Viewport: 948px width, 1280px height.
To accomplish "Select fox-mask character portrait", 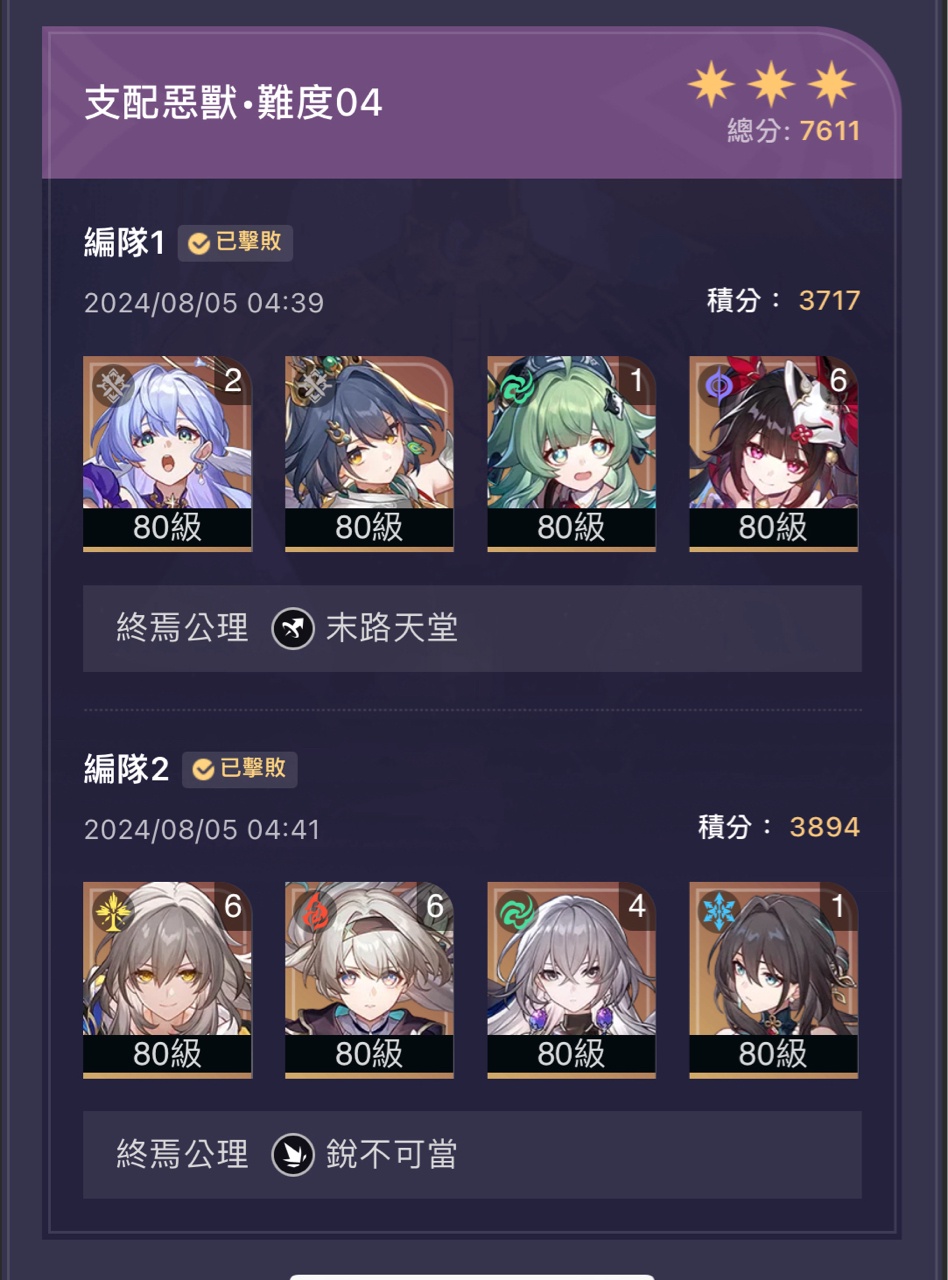I will tap(773, 453).
